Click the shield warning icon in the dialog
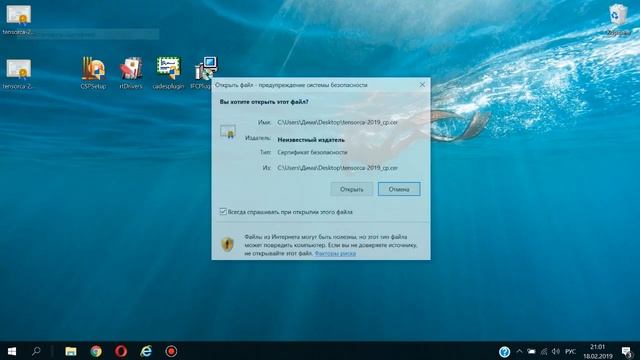 pos(227,244)
